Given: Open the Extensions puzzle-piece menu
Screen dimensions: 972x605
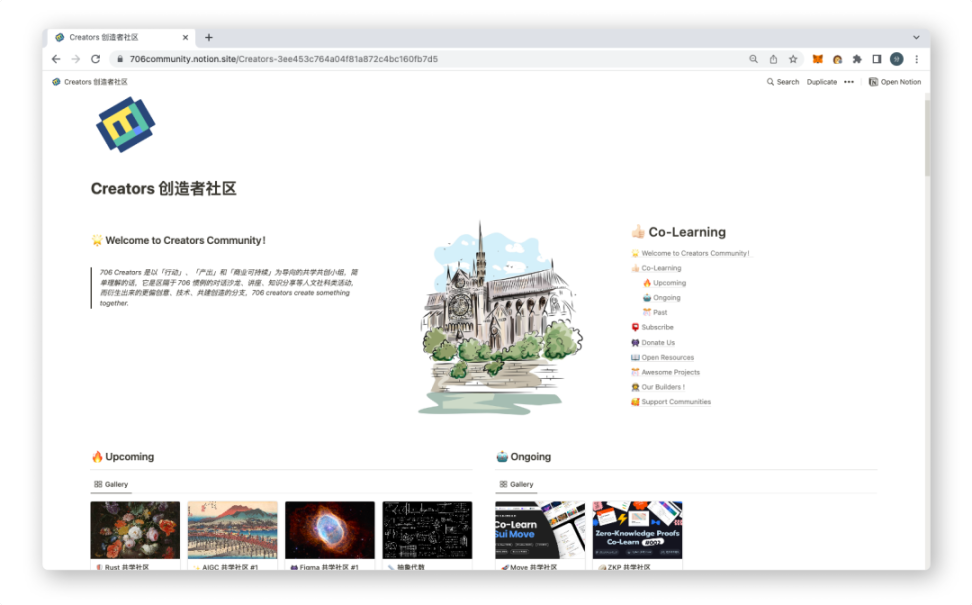Looking at the screenshot, I should (857, 59).
